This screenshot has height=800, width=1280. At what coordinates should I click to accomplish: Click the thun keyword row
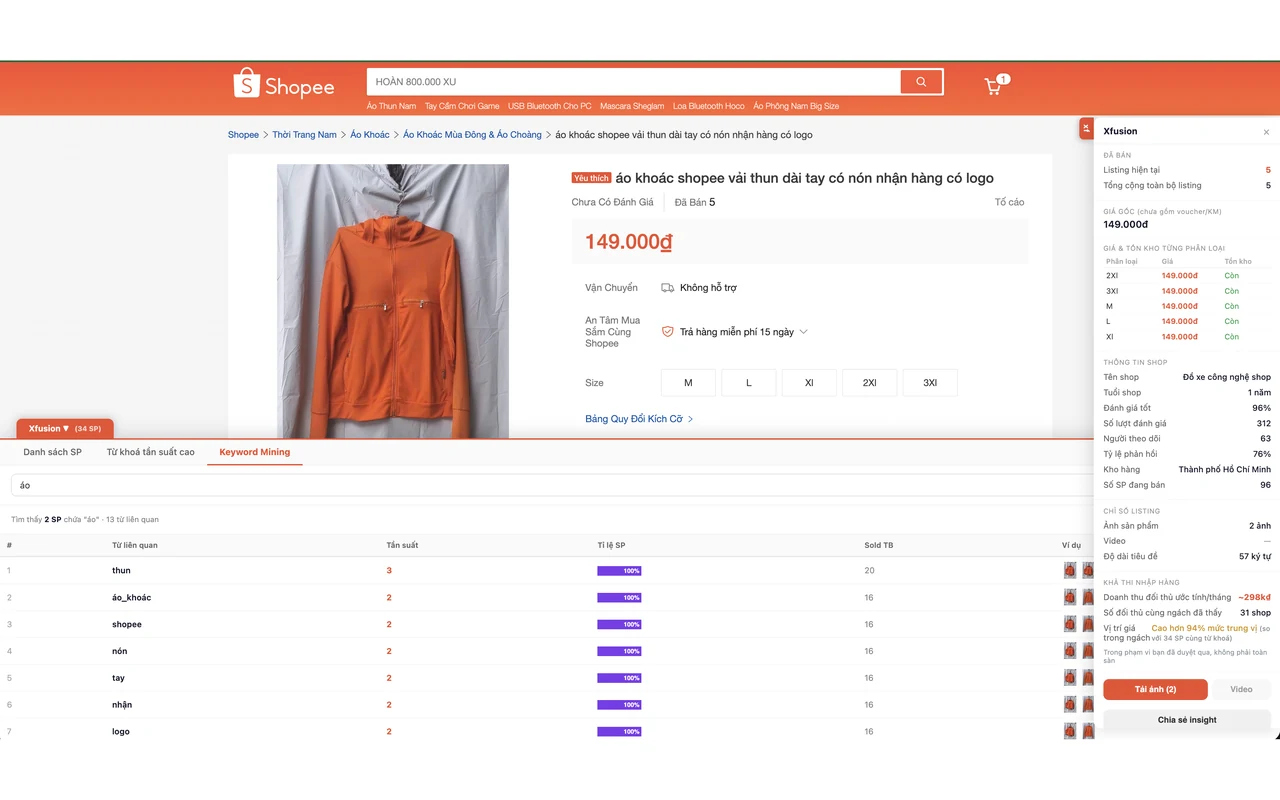(547, 570)
